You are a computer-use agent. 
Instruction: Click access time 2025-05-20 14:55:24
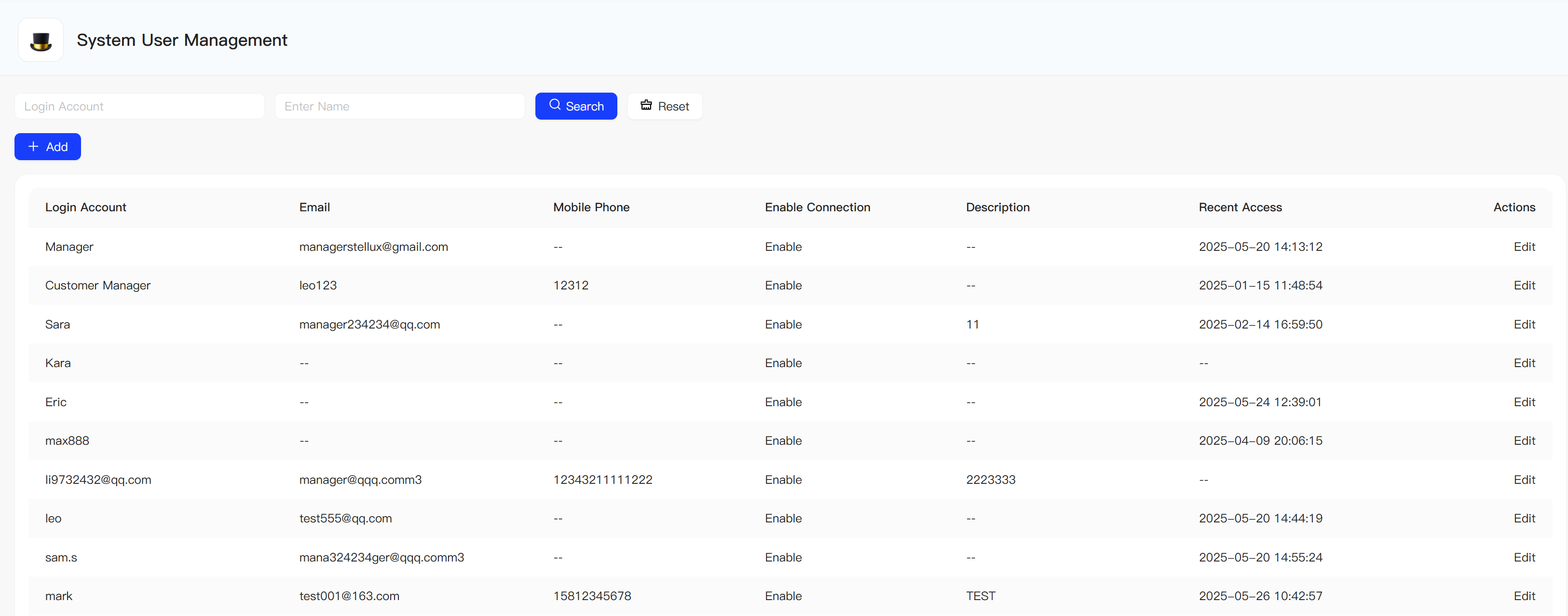[x=1261, y=557]
